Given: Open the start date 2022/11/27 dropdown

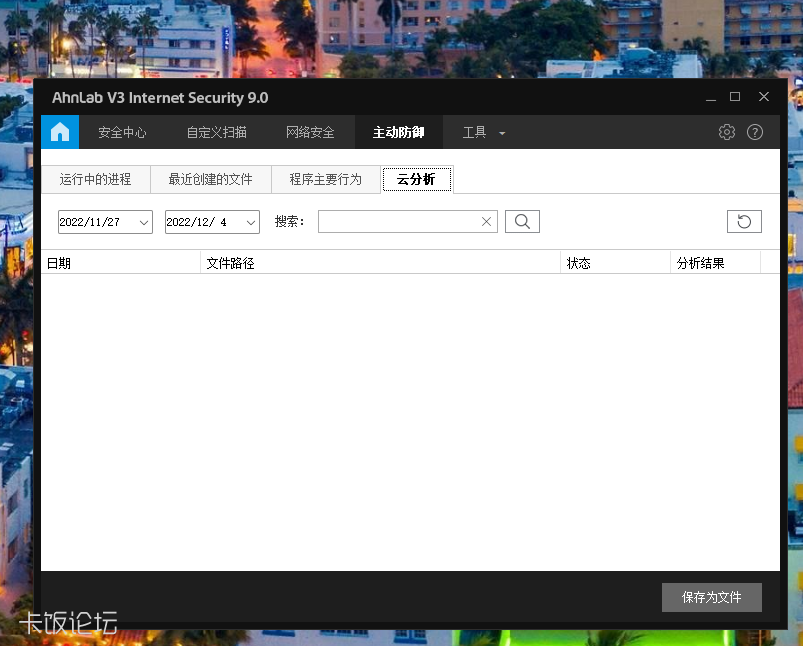Looking at the screenshot, I should tap(142, 222).
